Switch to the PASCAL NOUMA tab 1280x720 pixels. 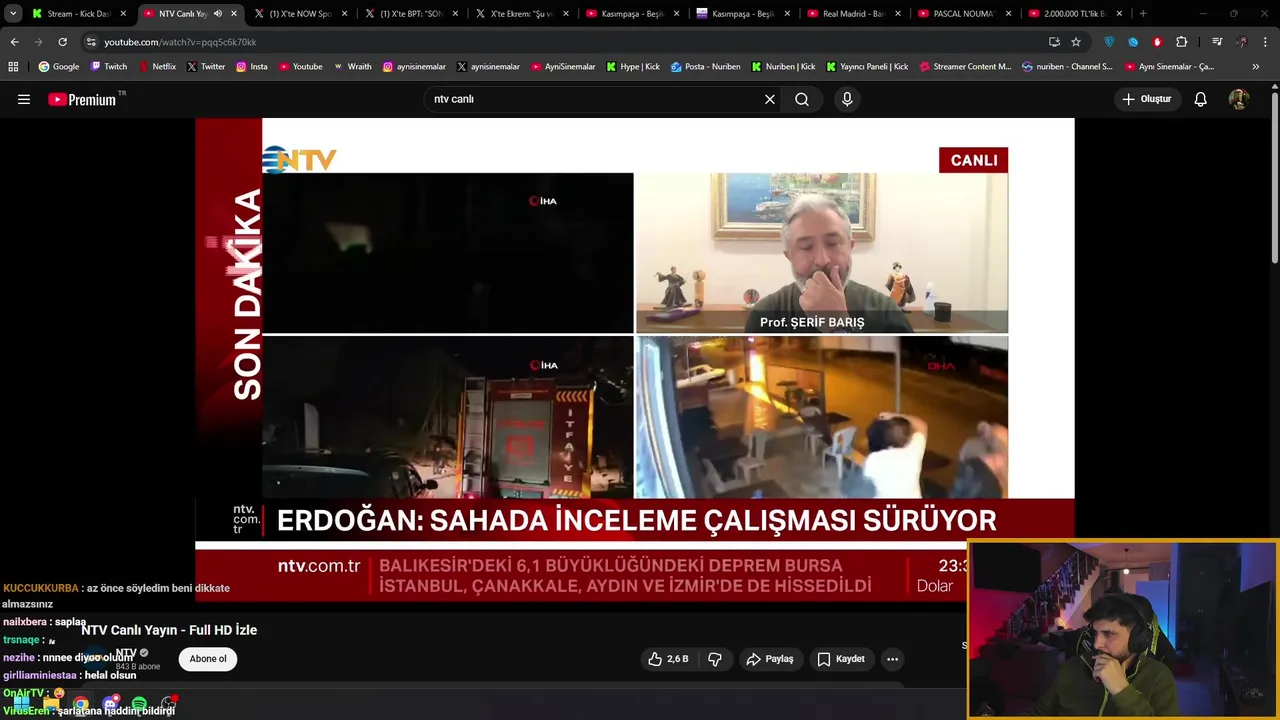[x=964, y=13]
